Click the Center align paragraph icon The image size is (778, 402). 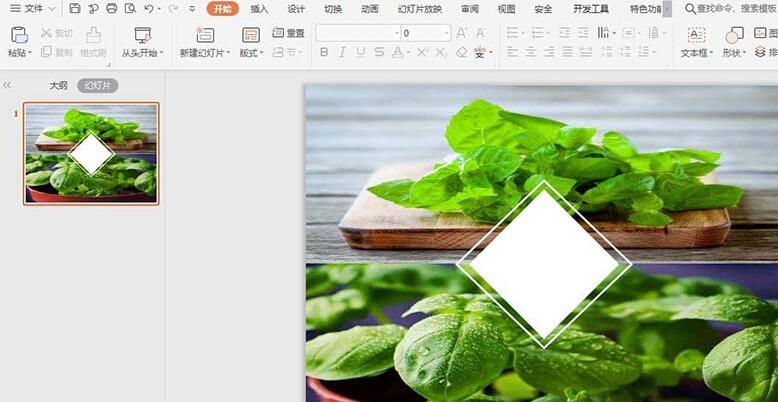point(531,52)
